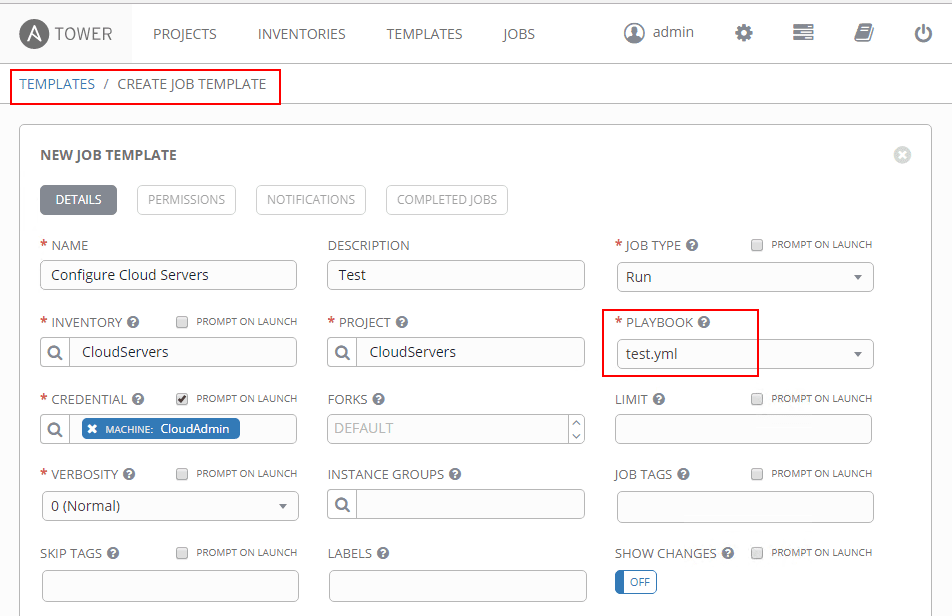Viewport: 952px width, 616px height.
Task: Select the Completed Jobs tab
Action: click(x=447, y=200)
